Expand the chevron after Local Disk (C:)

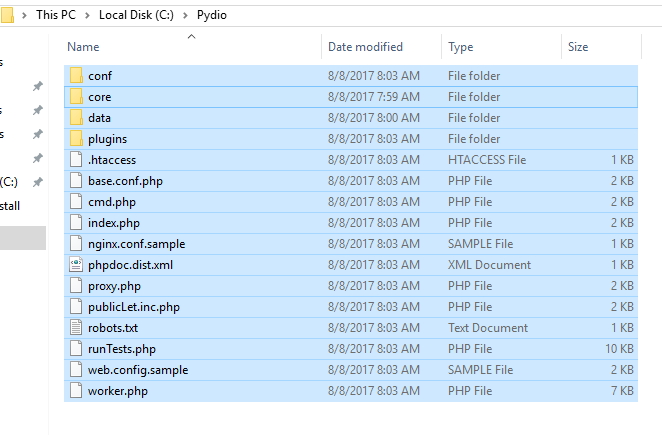(x=185, y=15)
